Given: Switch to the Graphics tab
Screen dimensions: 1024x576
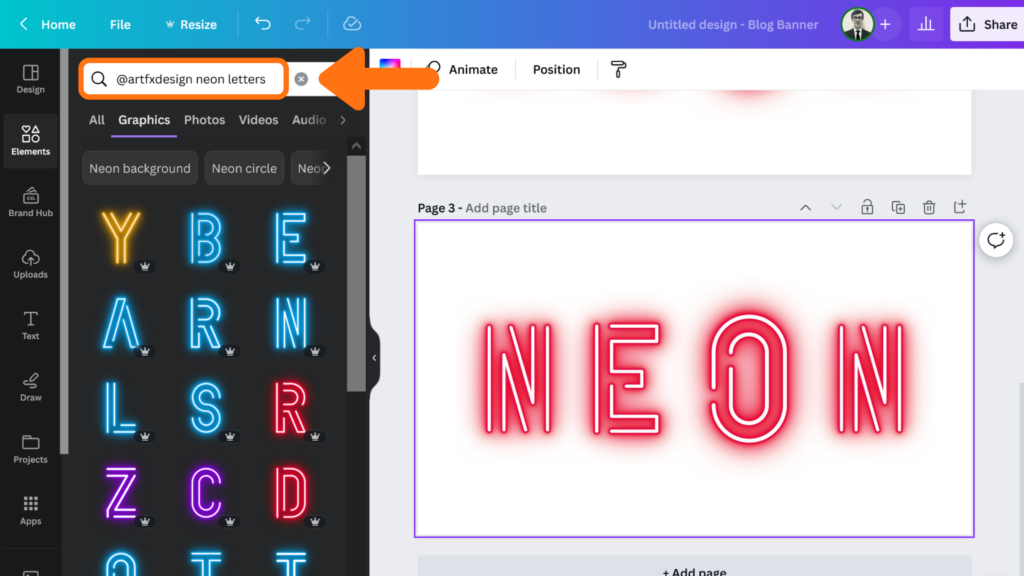Looking at the screenshot, I should coord(144,120).
